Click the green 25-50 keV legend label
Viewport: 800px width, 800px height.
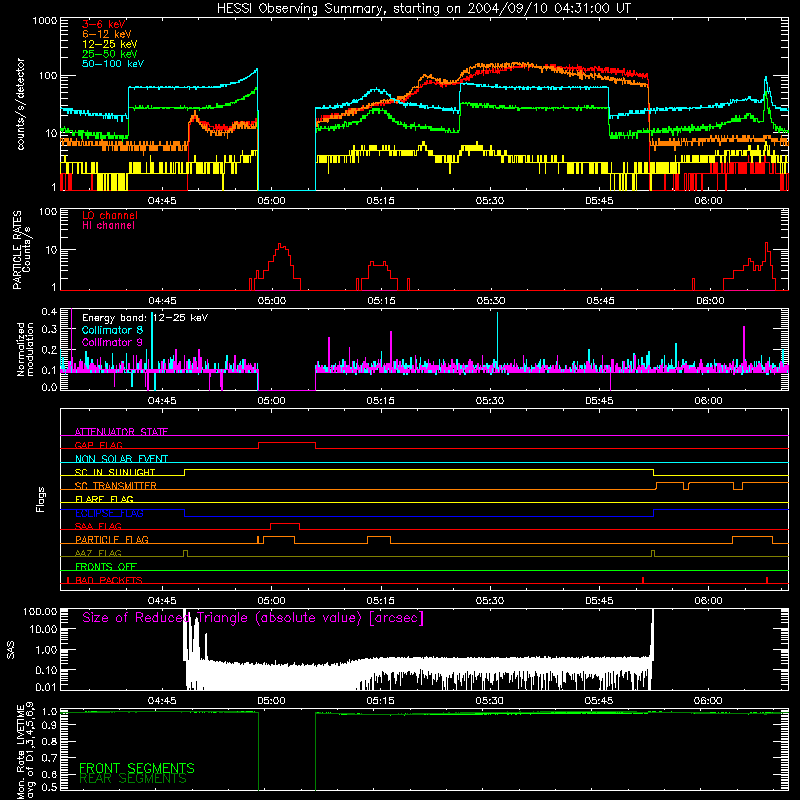(x=110, y=54)
